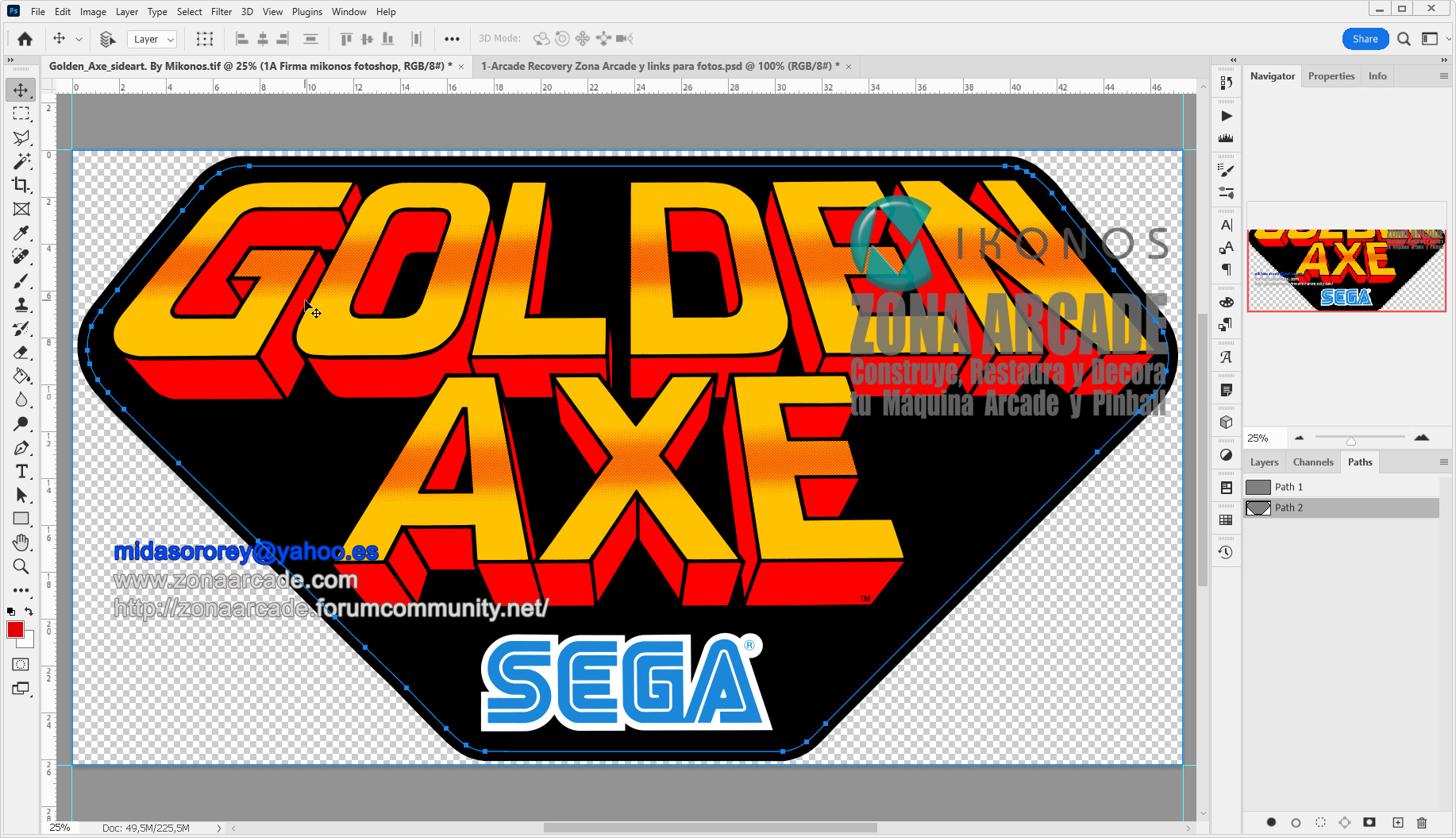
Task: Toggle the Quick Mask mode button
Action: [21, 664]
